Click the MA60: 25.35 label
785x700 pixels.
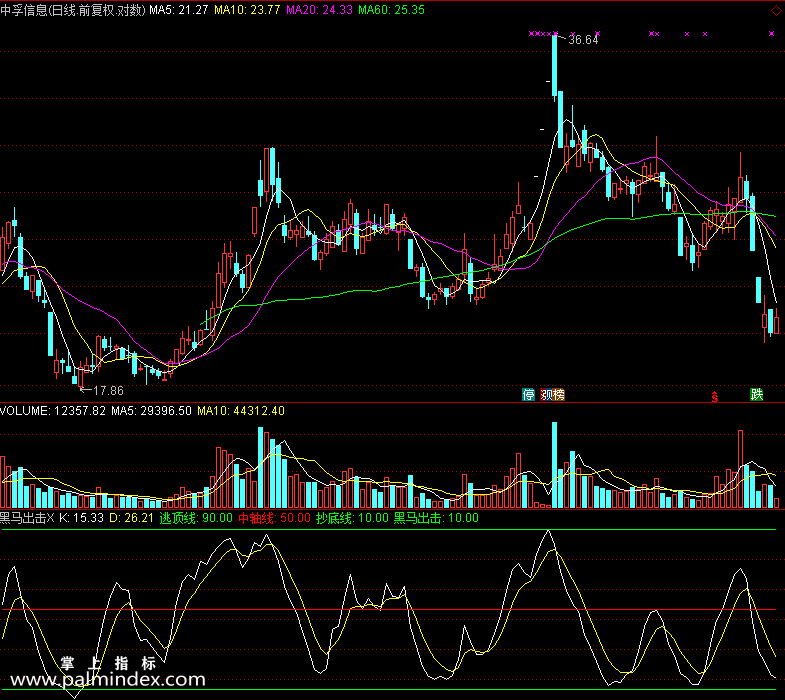tap(391, 10)
